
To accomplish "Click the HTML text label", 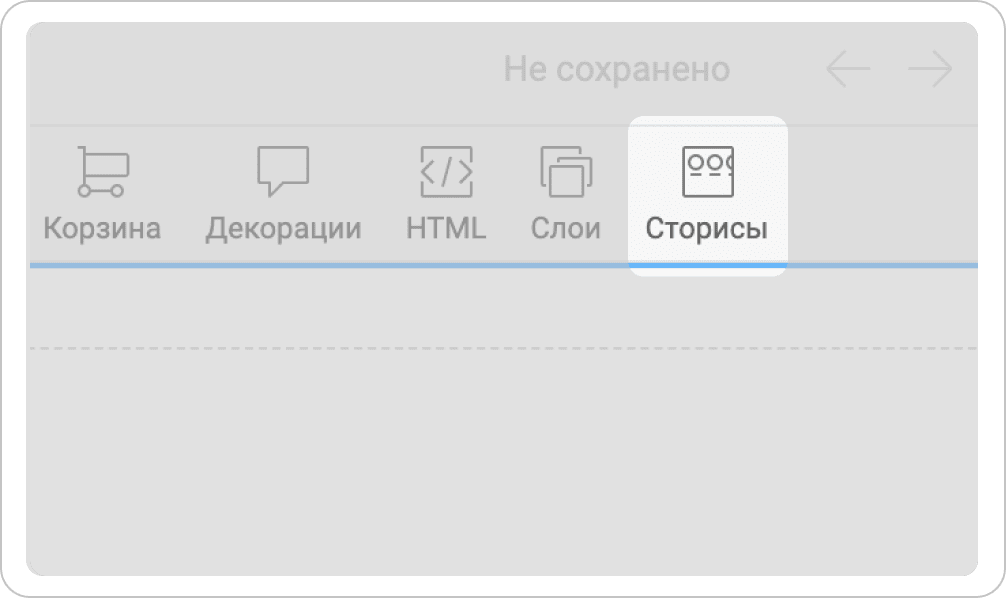I will (447, 228).
